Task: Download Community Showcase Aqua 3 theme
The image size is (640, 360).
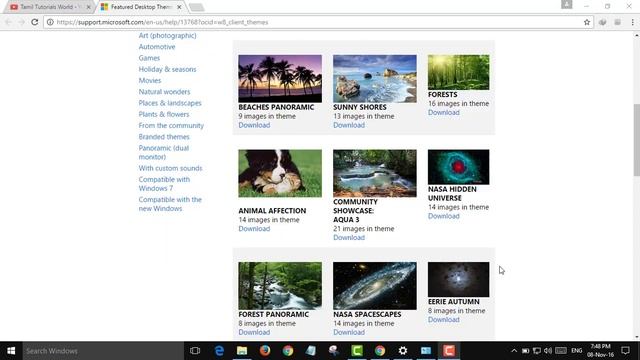Action: pos(349,238)
